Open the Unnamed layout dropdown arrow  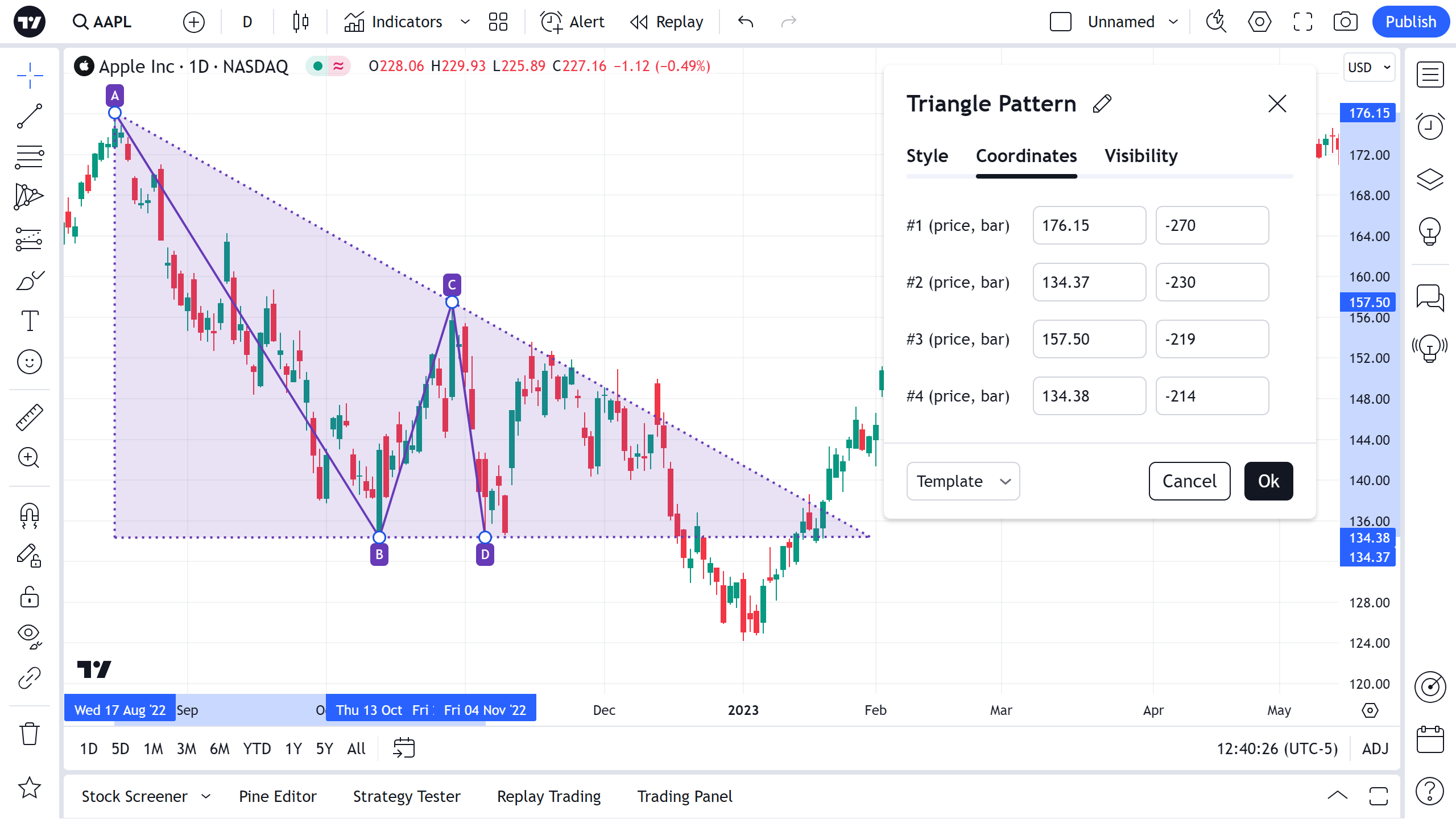pyautogui.click(x=1173, y=22)
